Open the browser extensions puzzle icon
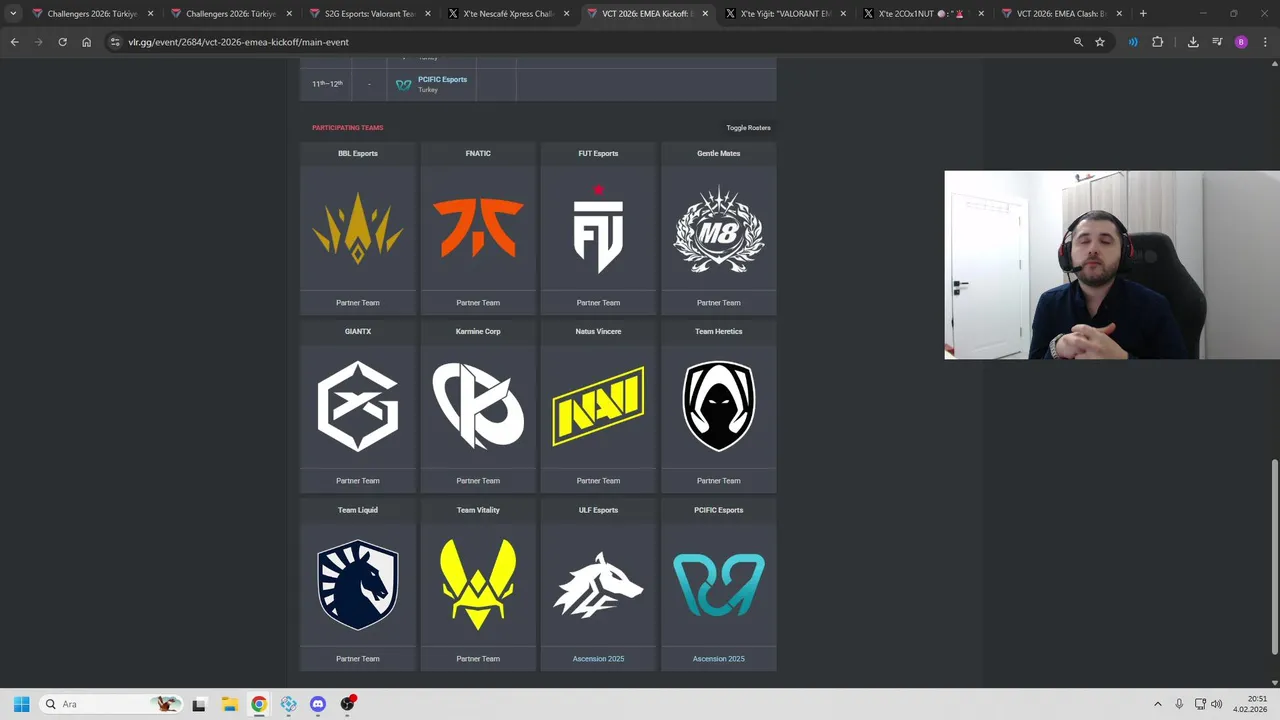The width and height of the screenshot is (1280, 720). pos(1157,42)
